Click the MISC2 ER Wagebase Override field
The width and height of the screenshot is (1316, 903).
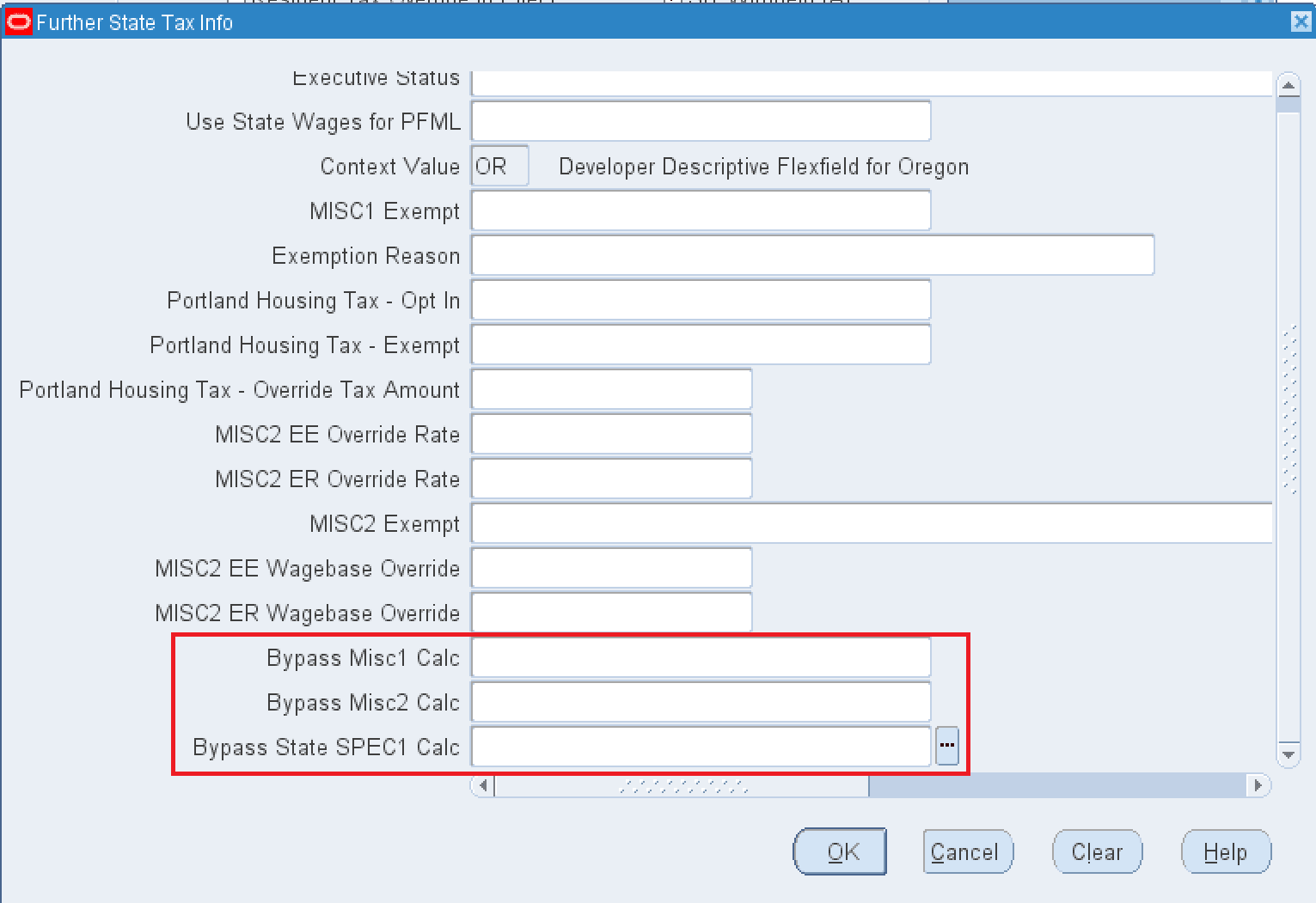click(x=610, y=612)
